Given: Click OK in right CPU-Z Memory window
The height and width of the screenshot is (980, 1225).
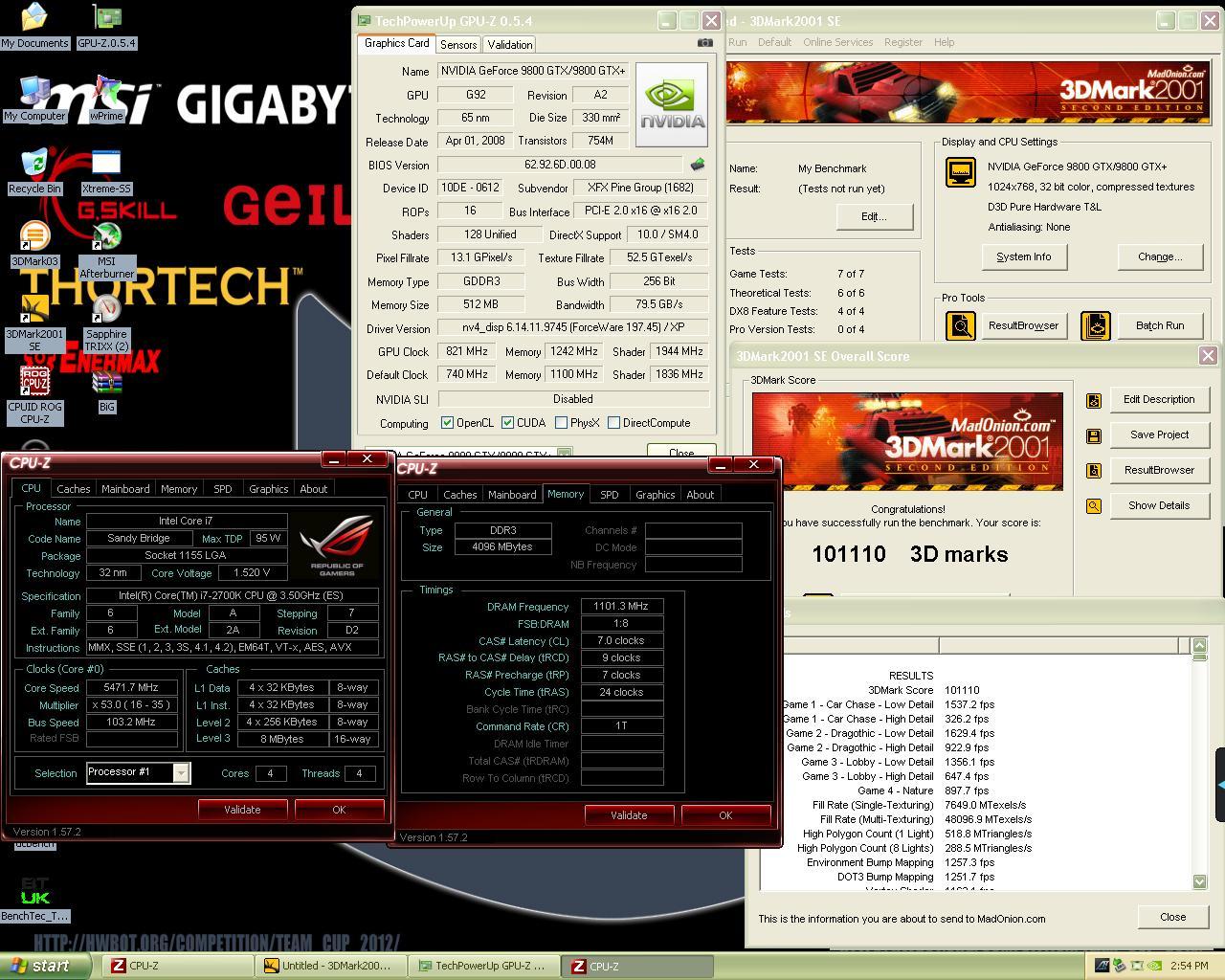Looking at the screenshot, I should click(x=725, y=815).
